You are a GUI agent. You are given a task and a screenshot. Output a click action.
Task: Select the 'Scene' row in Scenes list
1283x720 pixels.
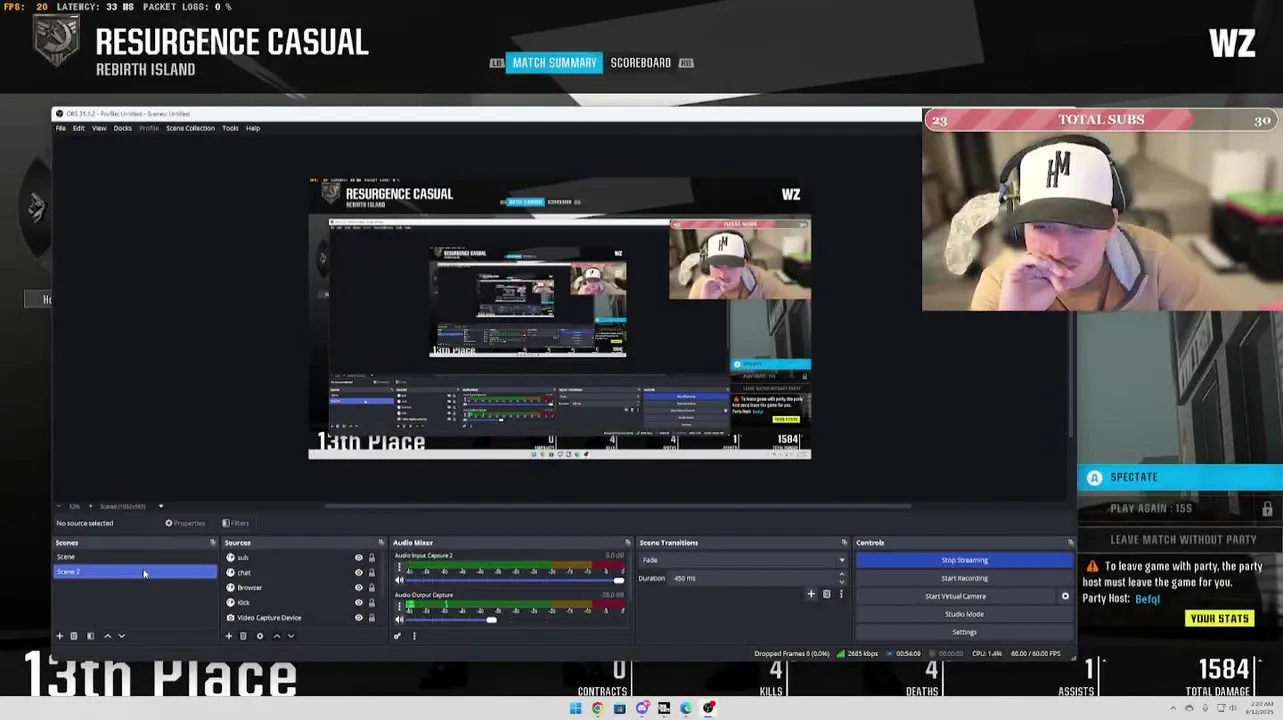[x=135, y=557]
